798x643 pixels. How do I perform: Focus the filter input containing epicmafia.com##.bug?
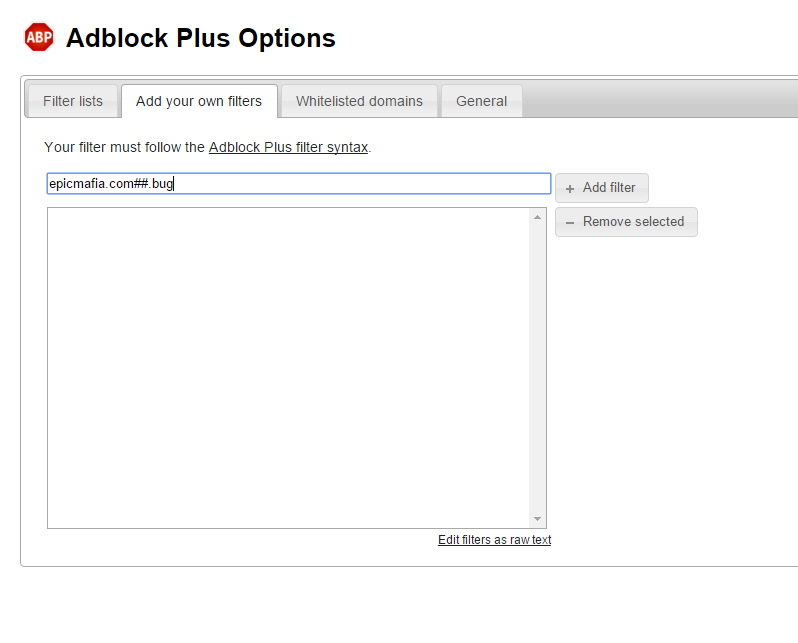point(299,183)
